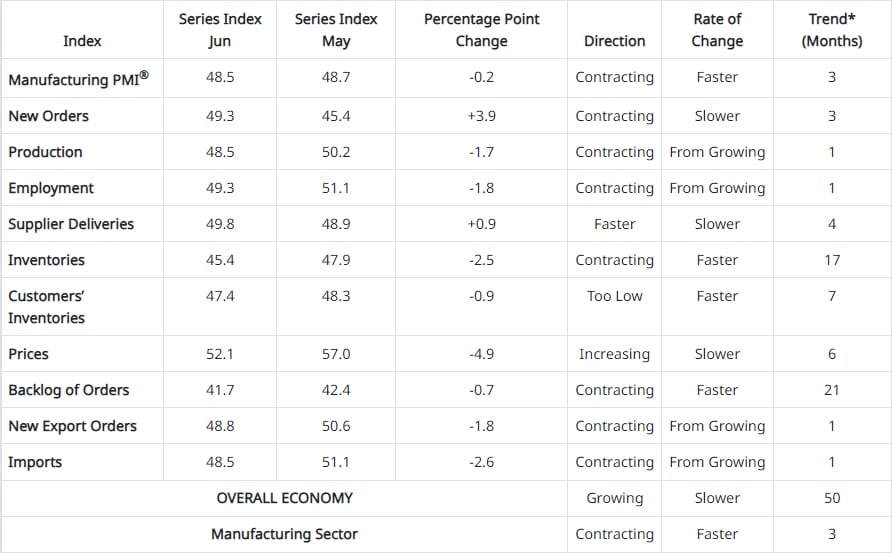Select the Percentage Point Change header
The image size is (892, 553).
pos(481,30)
